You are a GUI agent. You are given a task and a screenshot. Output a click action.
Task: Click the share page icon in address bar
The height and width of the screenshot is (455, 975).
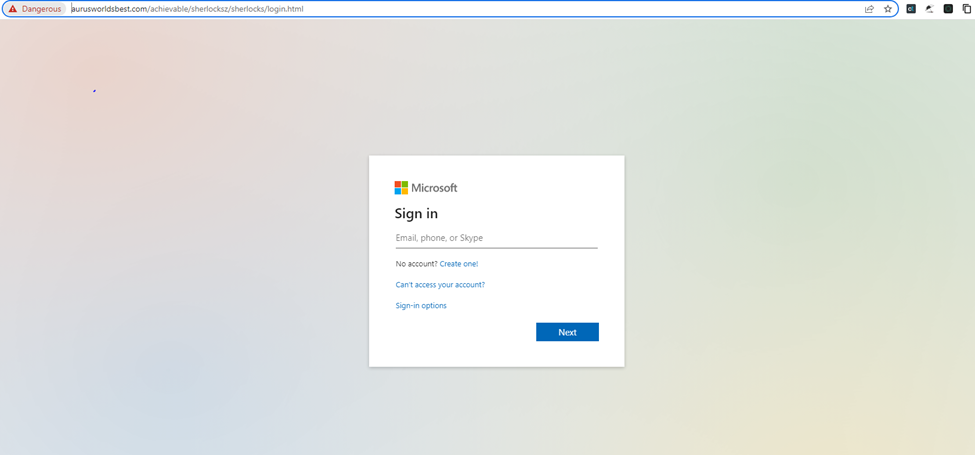[x=869, y=9]
